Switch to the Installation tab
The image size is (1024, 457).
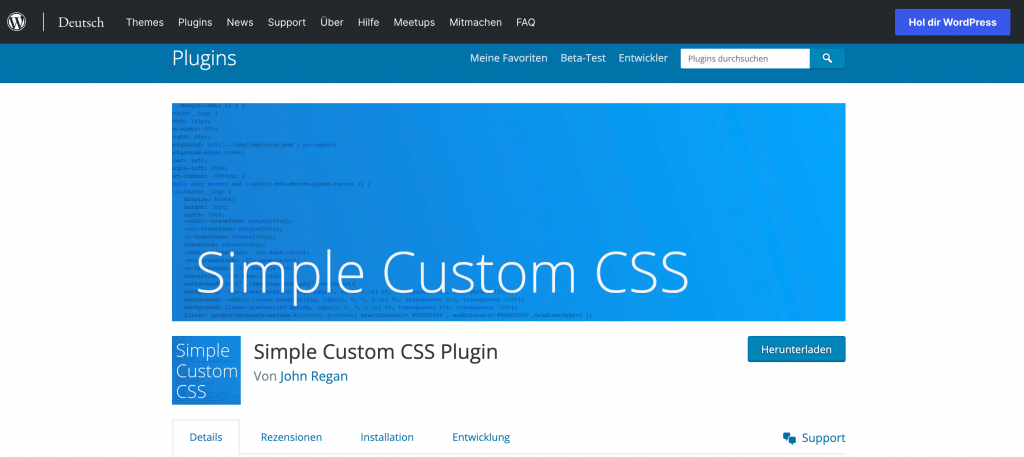point(387,437)
